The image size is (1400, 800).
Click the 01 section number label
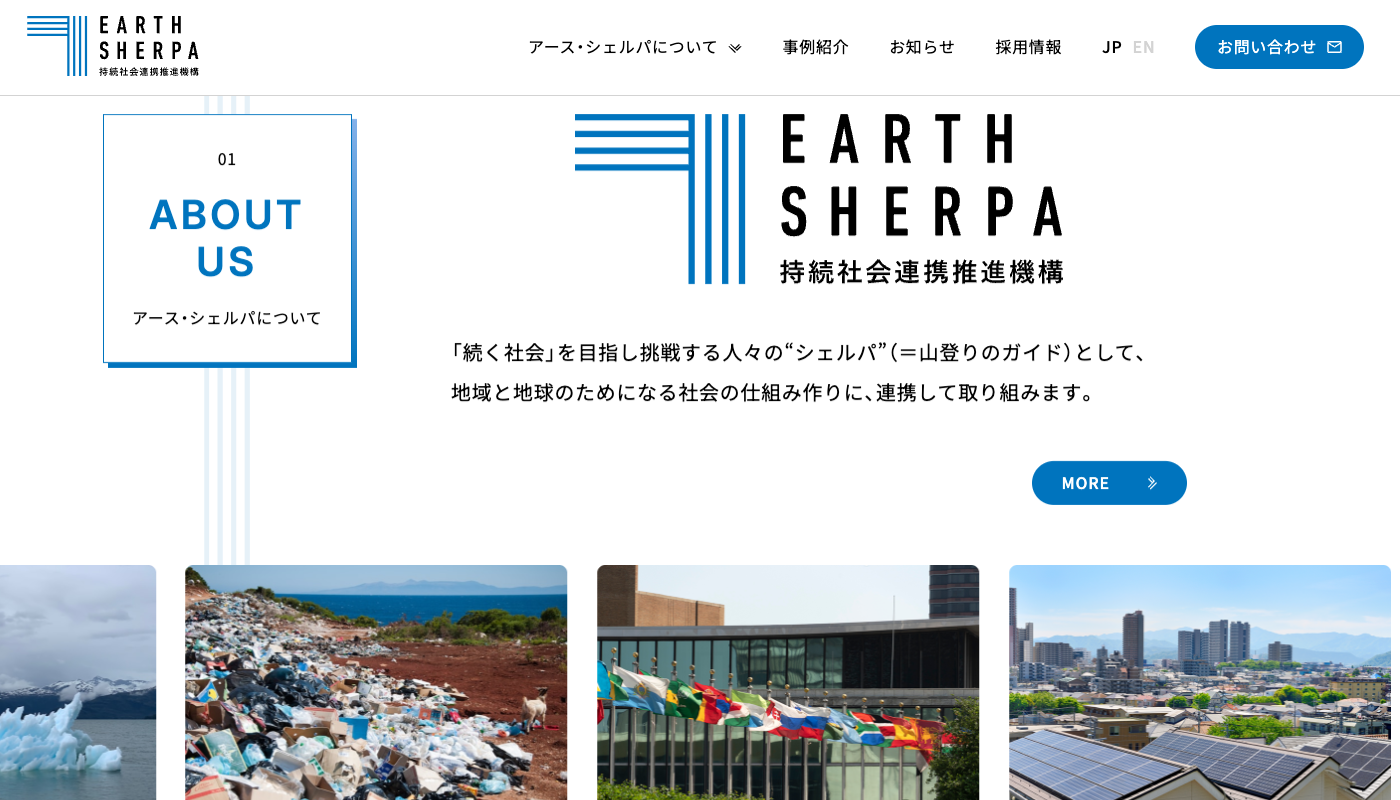click(x=227, y=159)
